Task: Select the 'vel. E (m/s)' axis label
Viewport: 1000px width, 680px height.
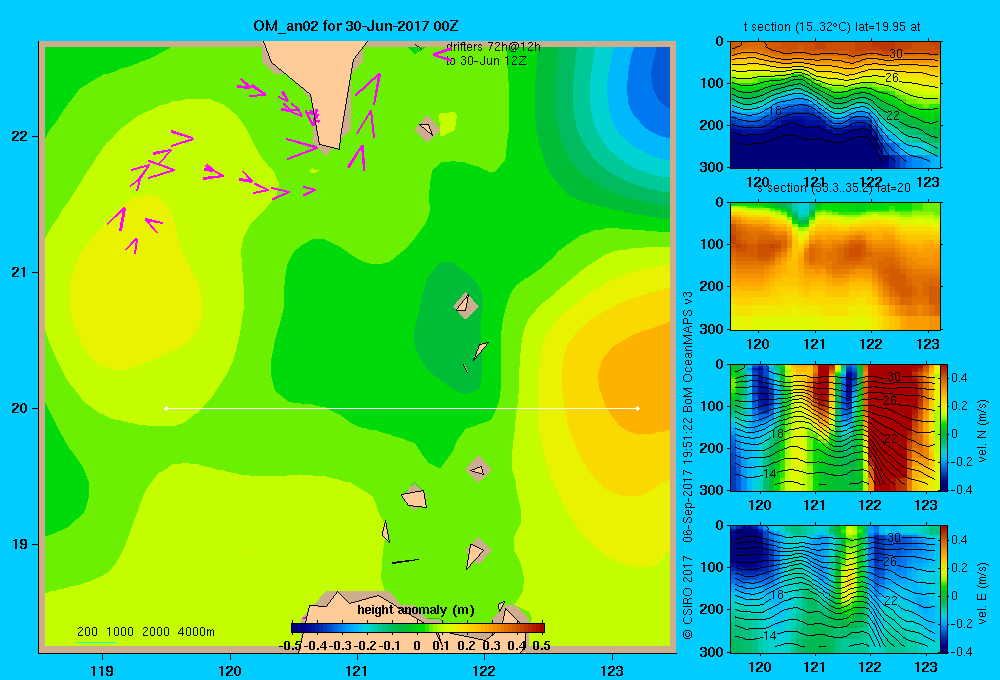Action: point(982,593)
